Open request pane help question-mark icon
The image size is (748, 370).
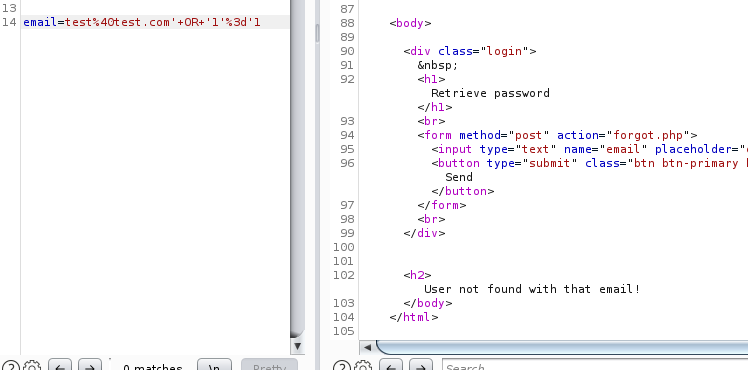(11, 367)
